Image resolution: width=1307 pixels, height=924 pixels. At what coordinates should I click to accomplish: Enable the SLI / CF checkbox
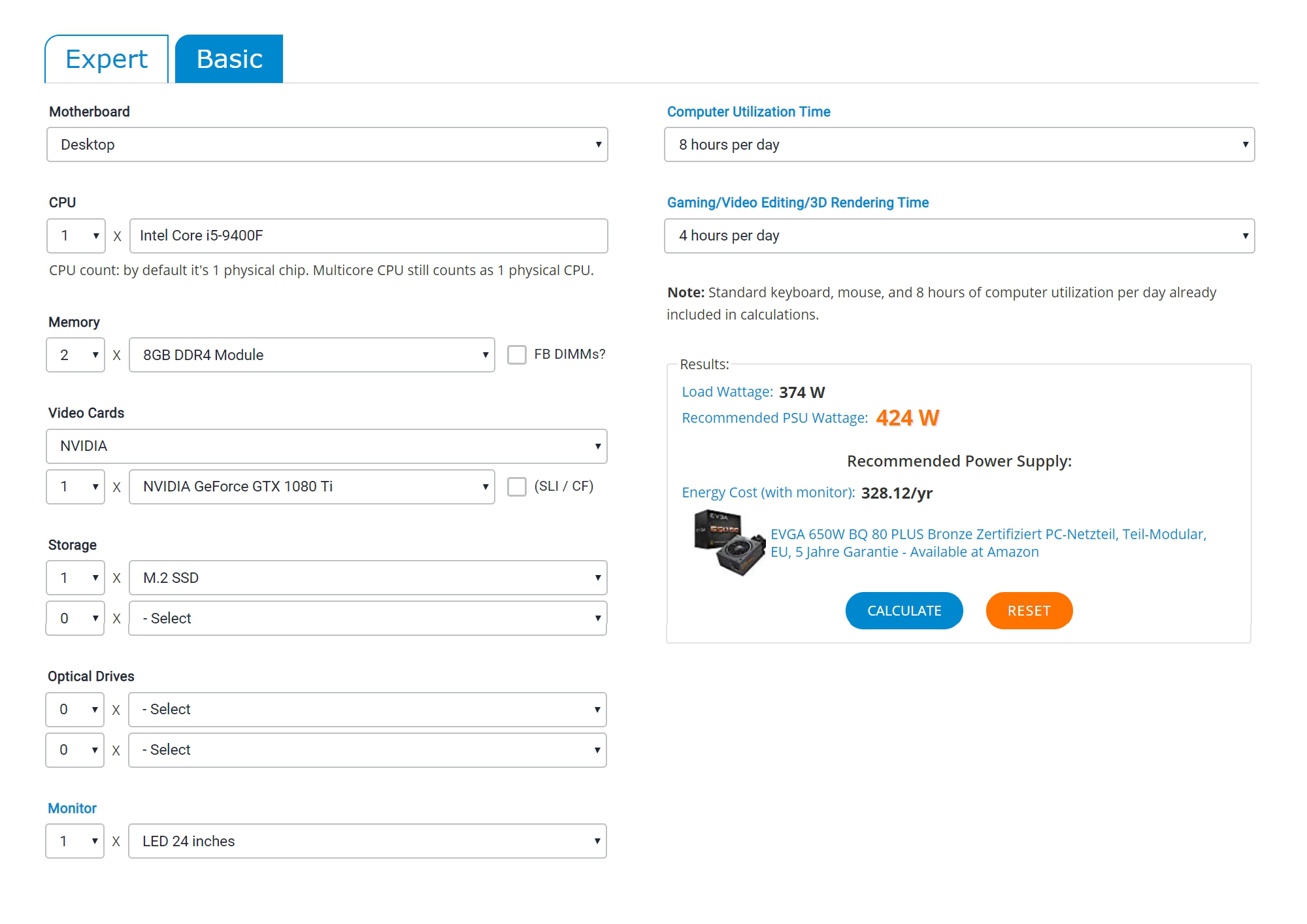[517, 487]
